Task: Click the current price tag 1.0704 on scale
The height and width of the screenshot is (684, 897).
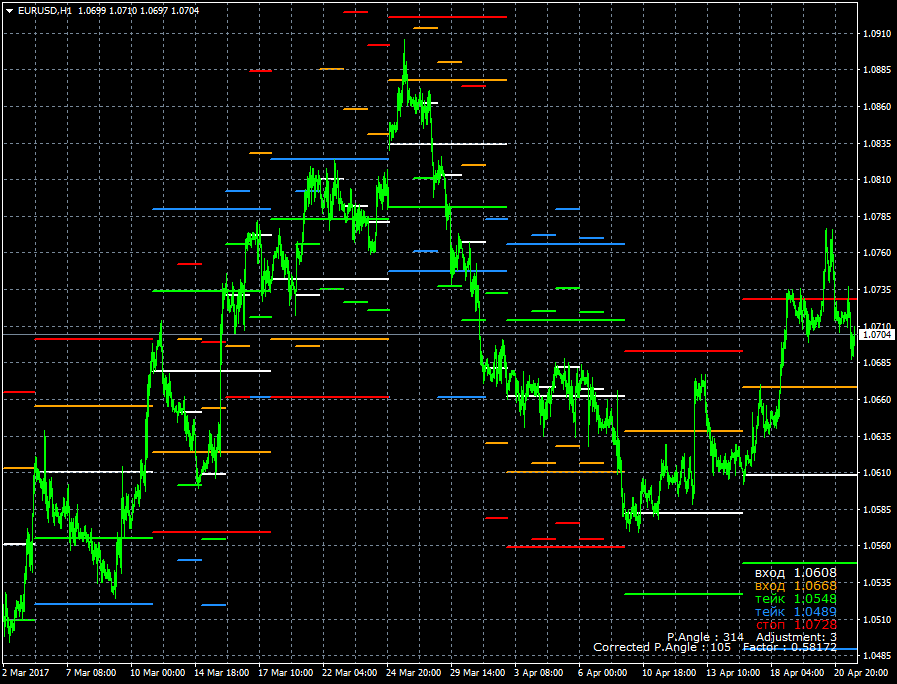Action: pos(877,335)
